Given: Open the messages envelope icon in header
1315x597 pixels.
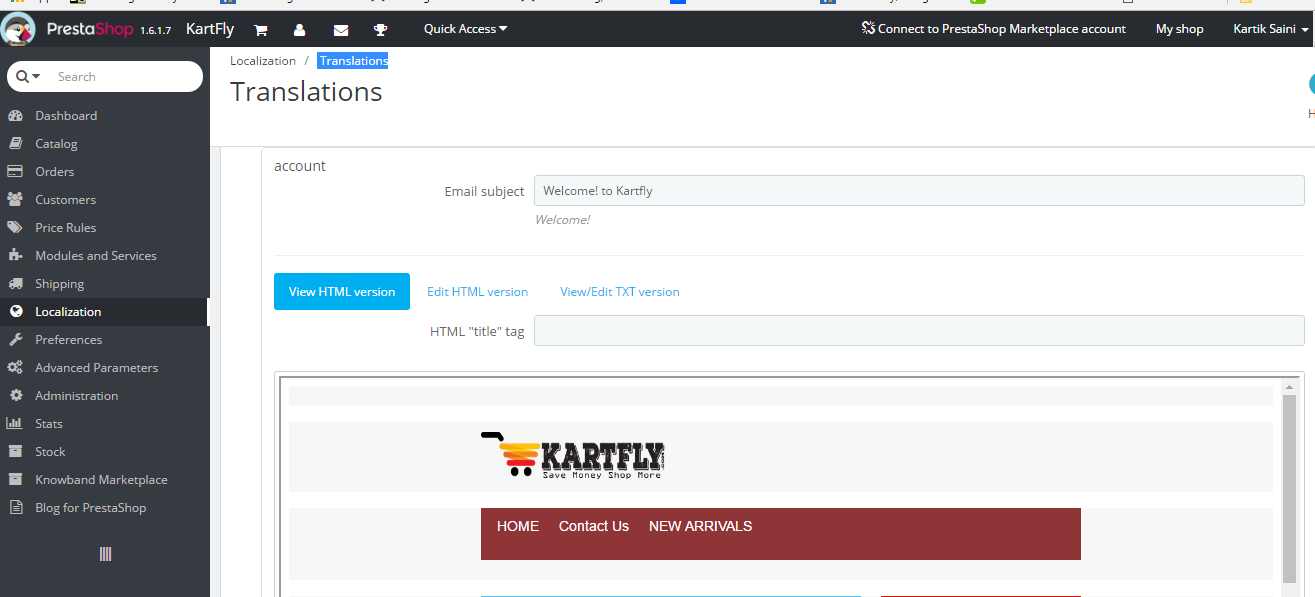Looking at the screenshot, I should pos(341,30).
